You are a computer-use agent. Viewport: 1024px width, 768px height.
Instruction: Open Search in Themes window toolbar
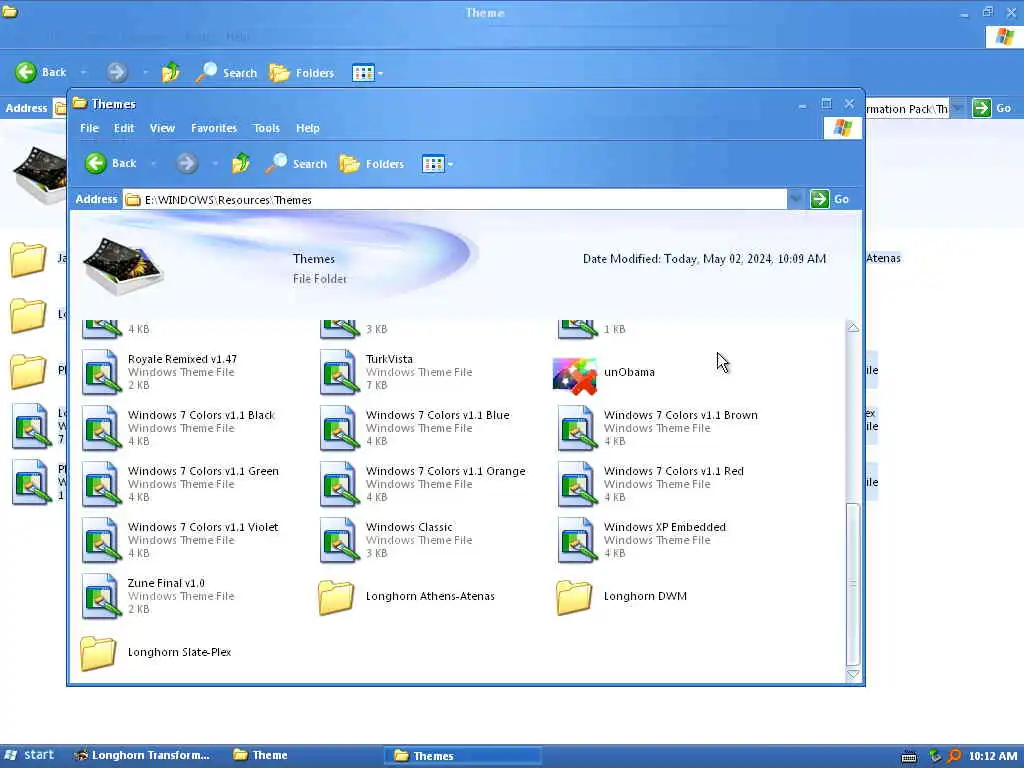point(296,163)
